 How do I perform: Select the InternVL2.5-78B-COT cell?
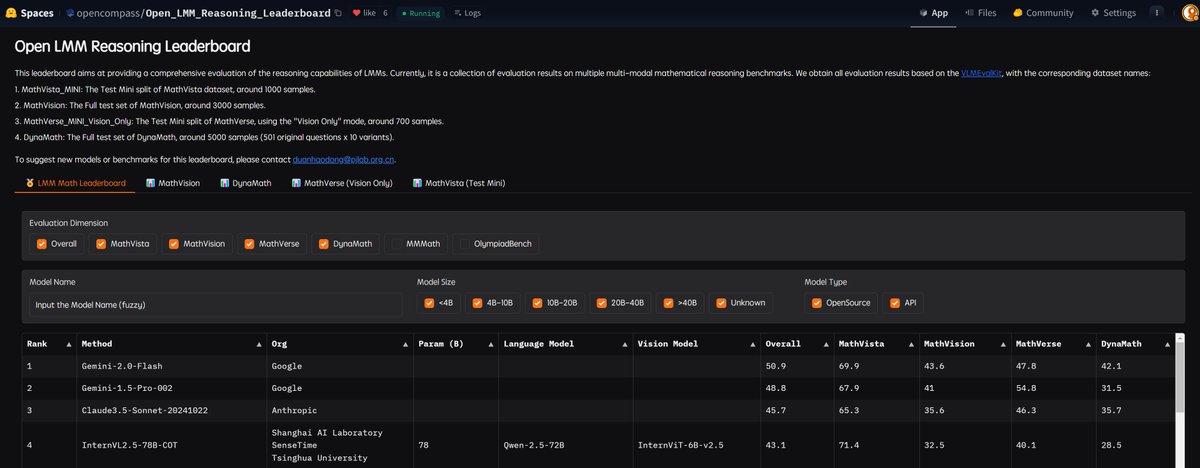click(x=171, y=444)
